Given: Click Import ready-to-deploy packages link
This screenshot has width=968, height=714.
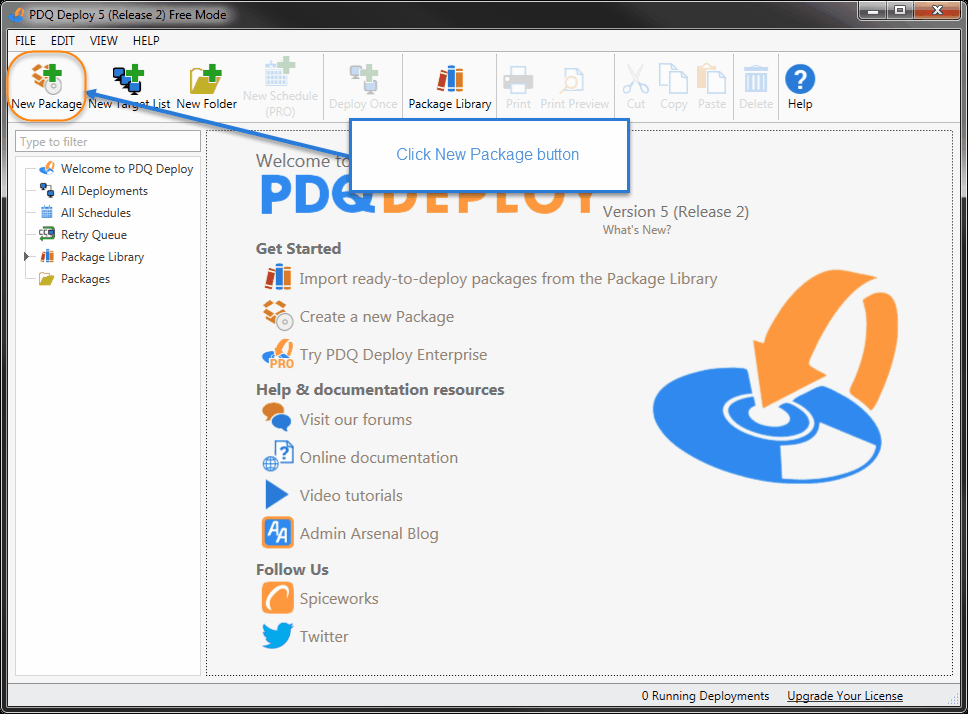Looking at the screenshot, I should 508,278.
